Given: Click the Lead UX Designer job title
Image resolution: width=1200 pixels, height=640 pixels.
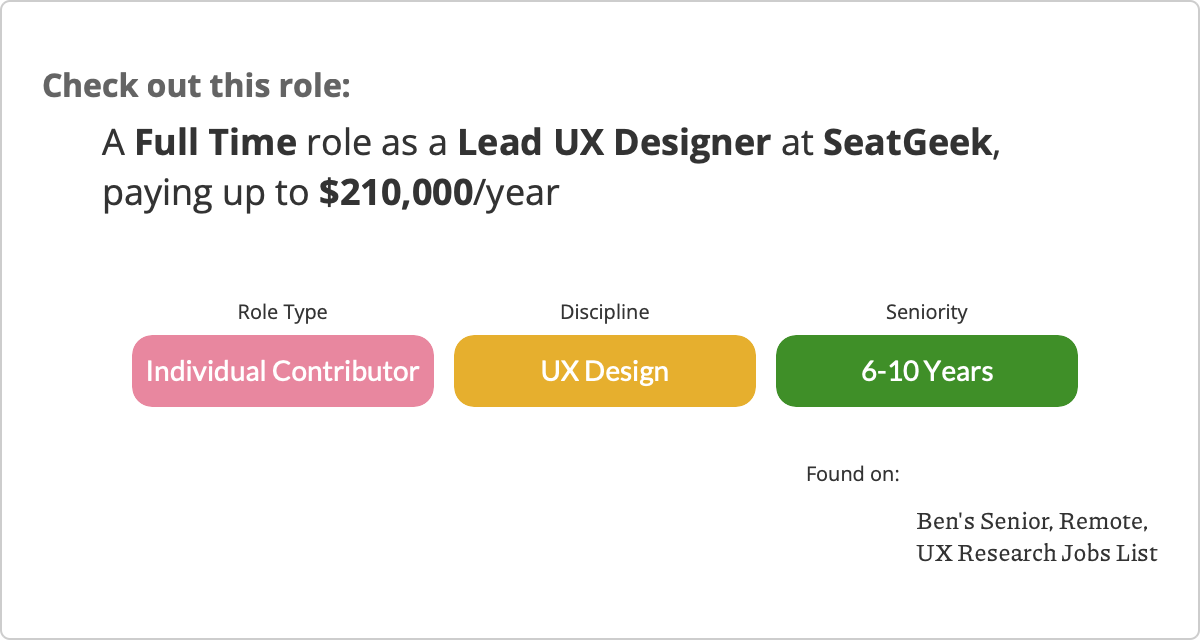Looking at the screenshot, I should [x=614, y=143].
